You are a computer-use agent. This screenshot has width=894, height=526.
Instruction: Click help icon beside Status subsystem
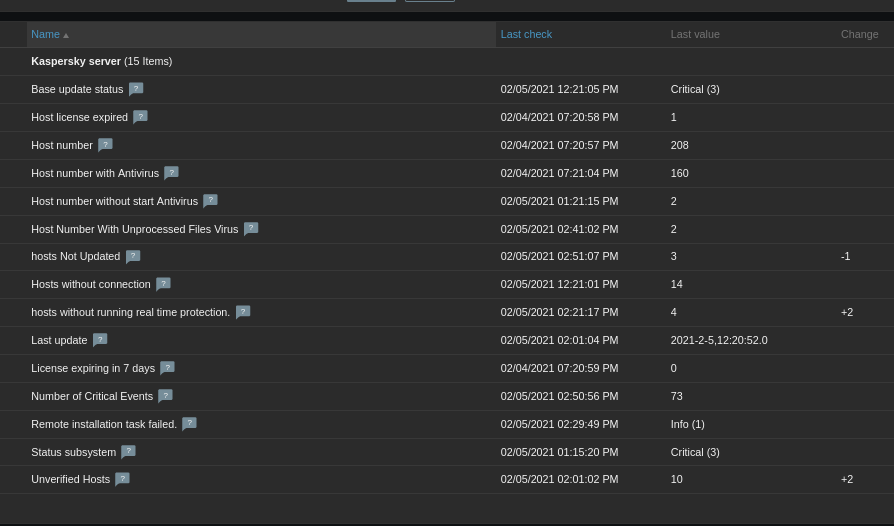point(128,451)
